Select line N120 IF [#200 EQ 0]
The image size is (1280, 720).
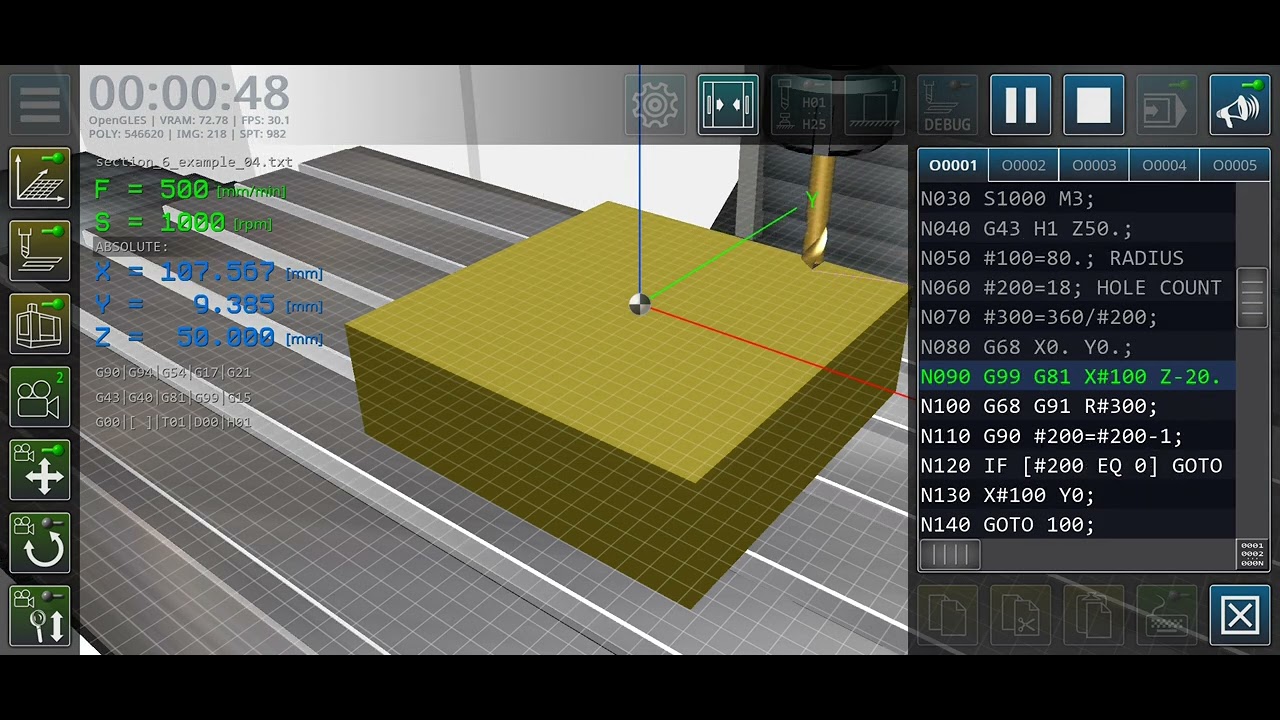1077,466
